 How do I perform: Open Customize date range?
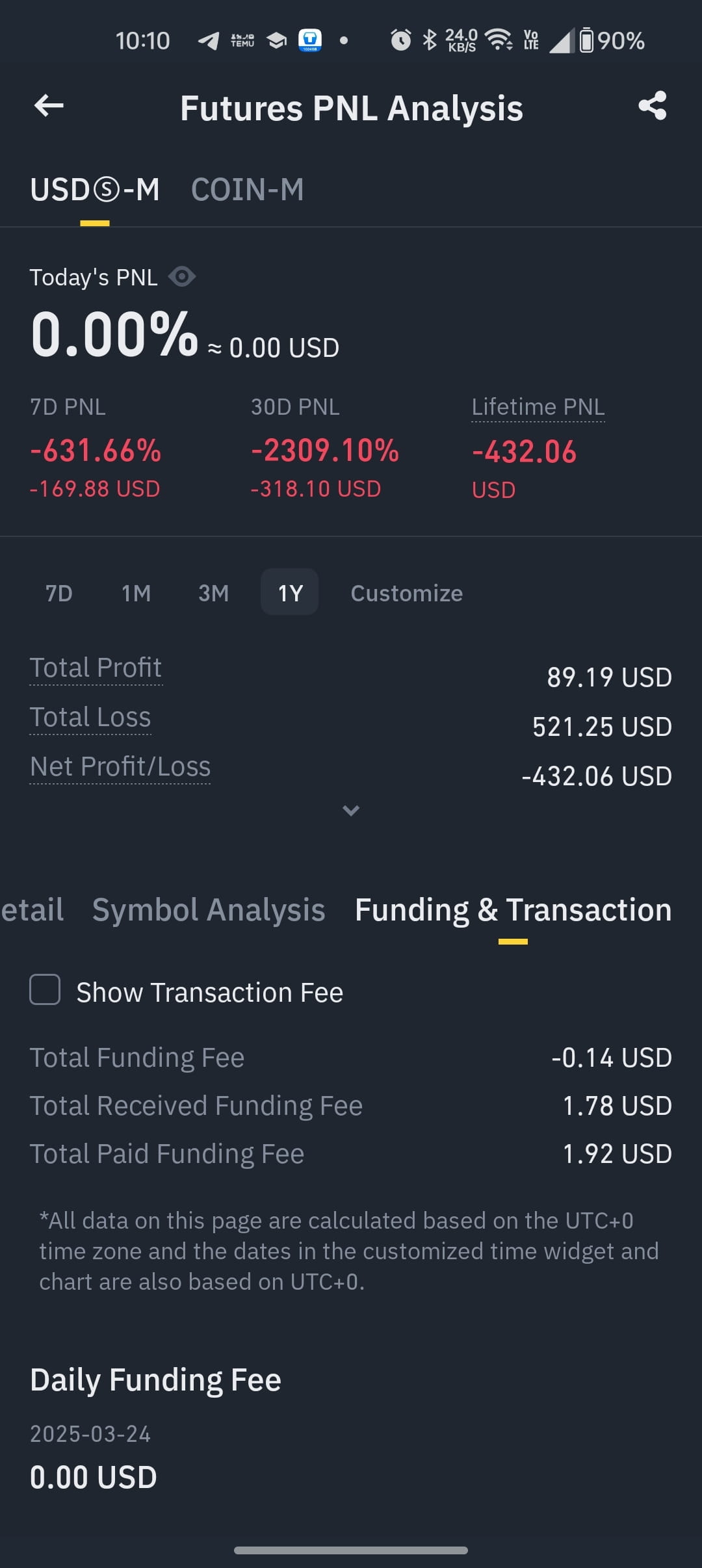[407, 593]
